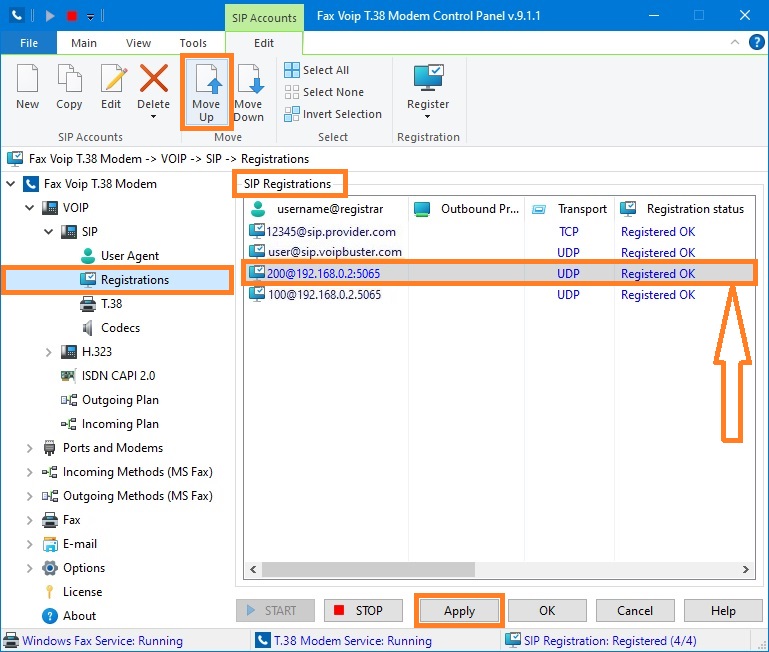Open the Delete dropdown arrow
The image size is (769, 652).
pos(154,117)
